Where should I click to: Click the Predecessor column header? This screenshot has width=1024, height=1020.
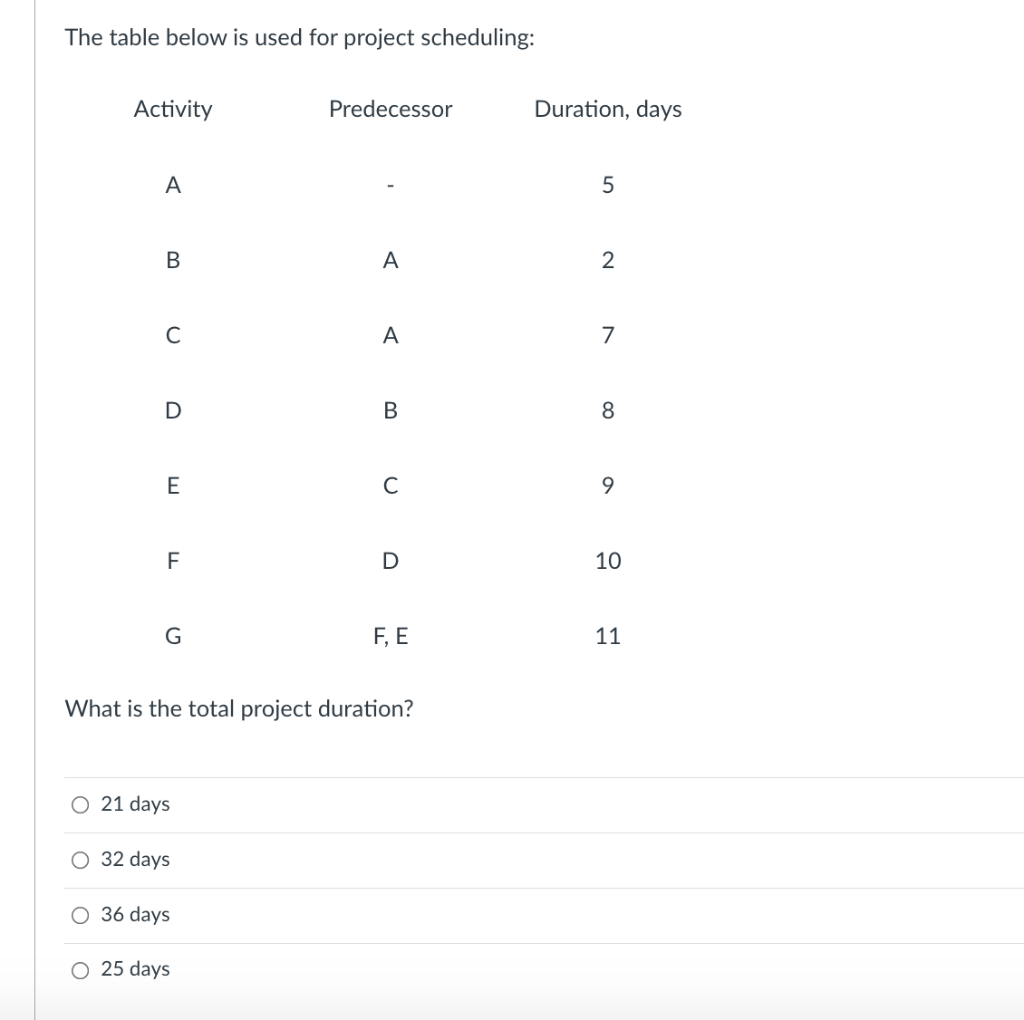[x=390, y=109]
